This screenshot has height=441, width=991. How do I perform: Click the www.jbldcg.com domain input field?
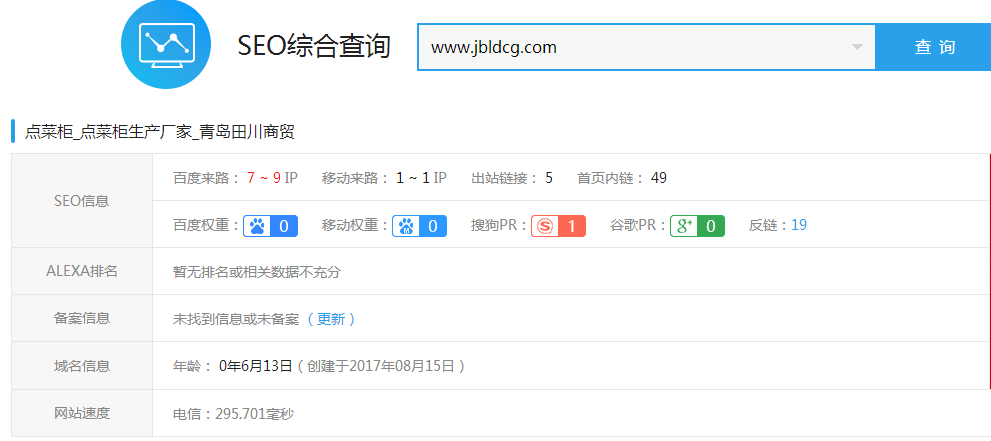630,47
